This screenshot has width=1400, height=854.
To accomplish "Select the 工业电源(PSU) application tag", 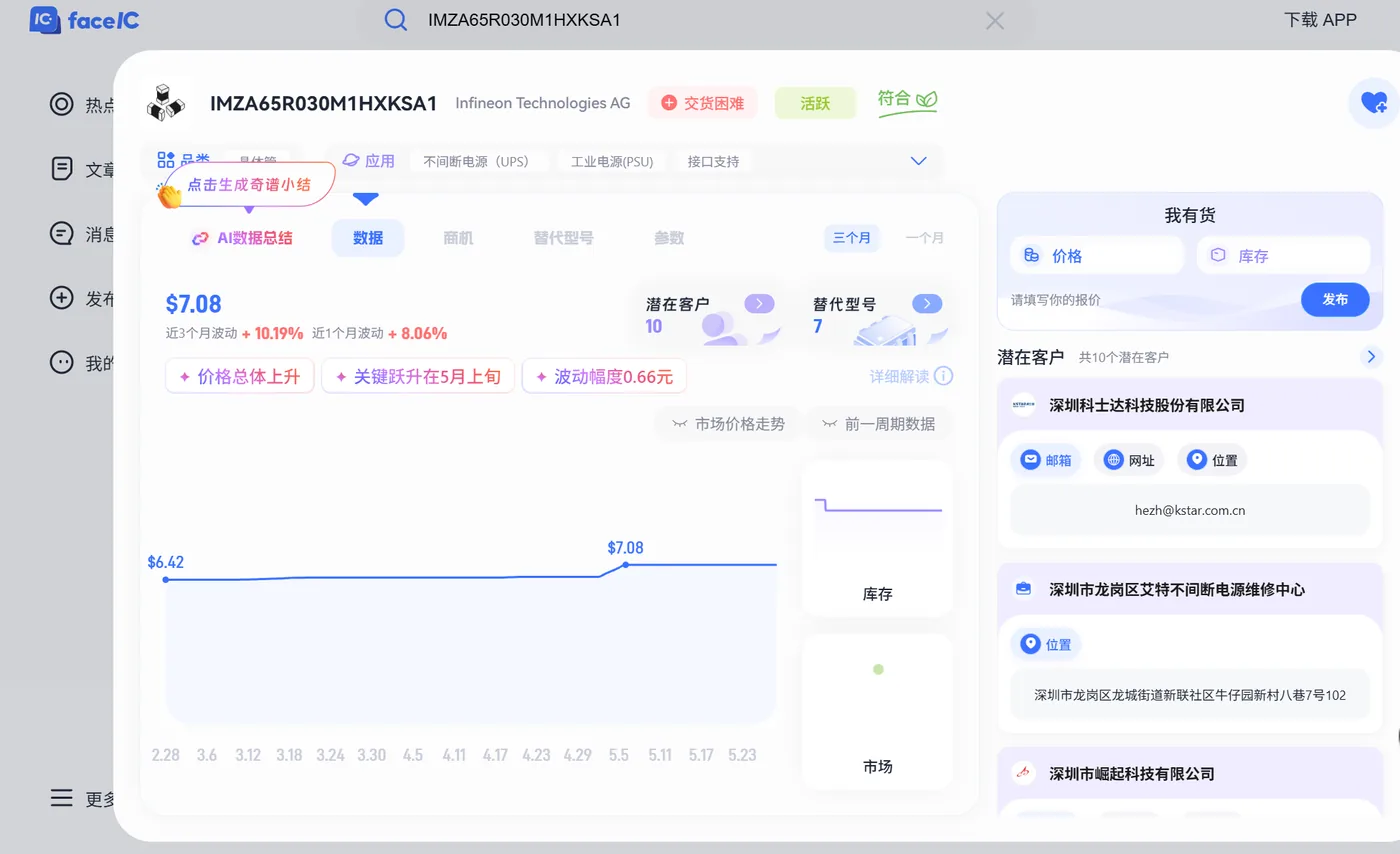I will (x=612, y=161).
